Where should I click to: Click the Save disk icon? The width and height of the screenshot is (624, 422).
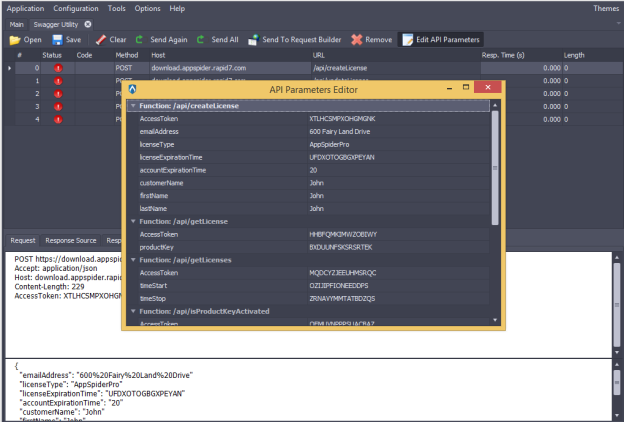coord(58,40)
